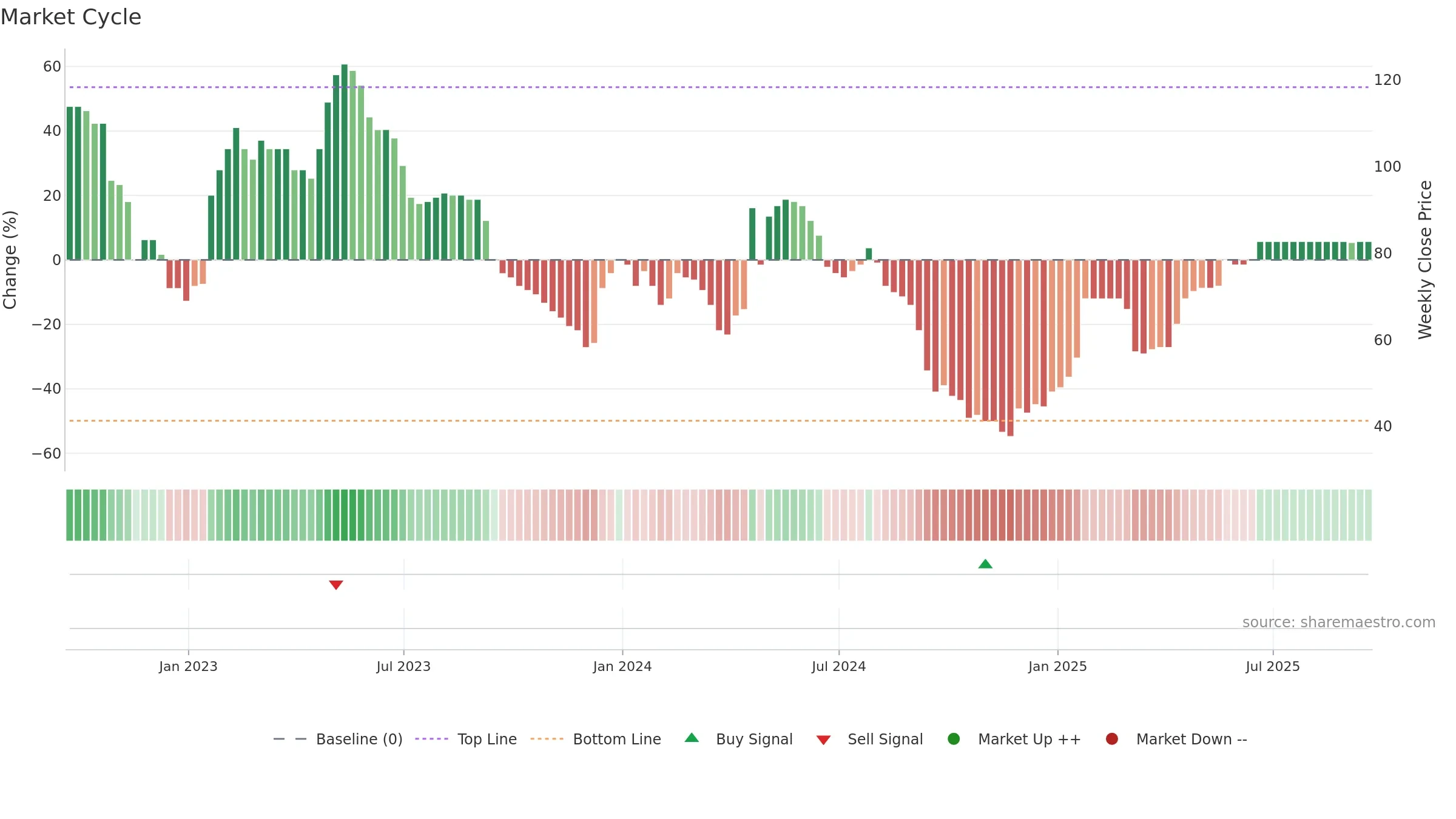Click the 120 tick on price axis
The height and width of the screenshot is (819, 1456).
click(x=1387, y=80)
